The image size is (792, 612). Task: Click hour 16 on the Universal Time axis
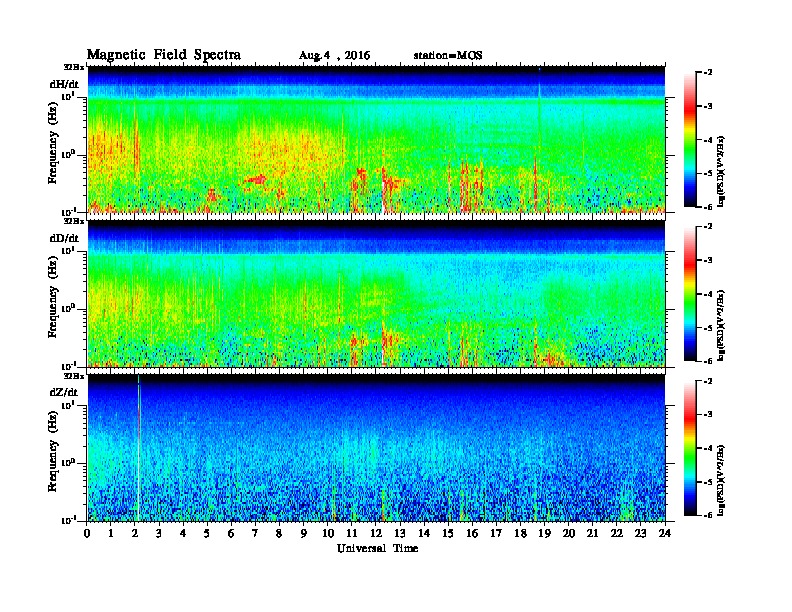[x=472, y=534]
